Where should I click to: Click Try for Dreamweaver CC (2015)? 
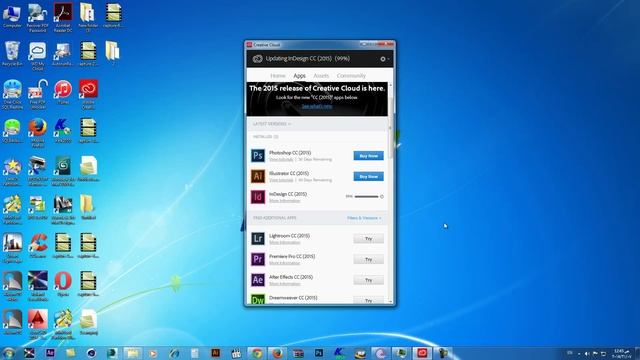tap(368, 300)
